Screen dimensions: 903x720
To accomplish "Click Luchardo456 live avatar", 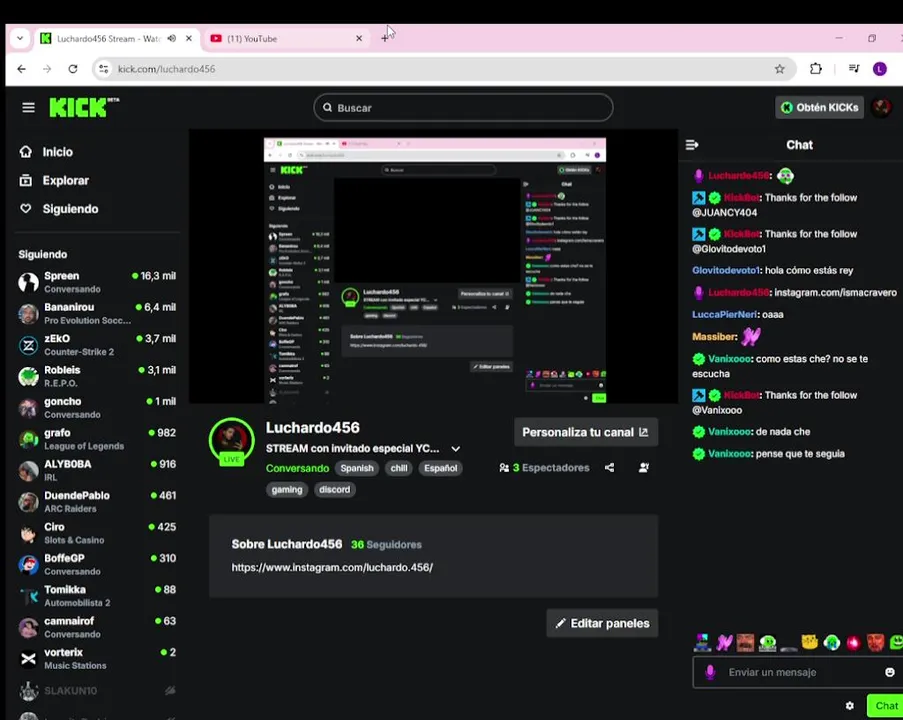I will coord(232,441).
